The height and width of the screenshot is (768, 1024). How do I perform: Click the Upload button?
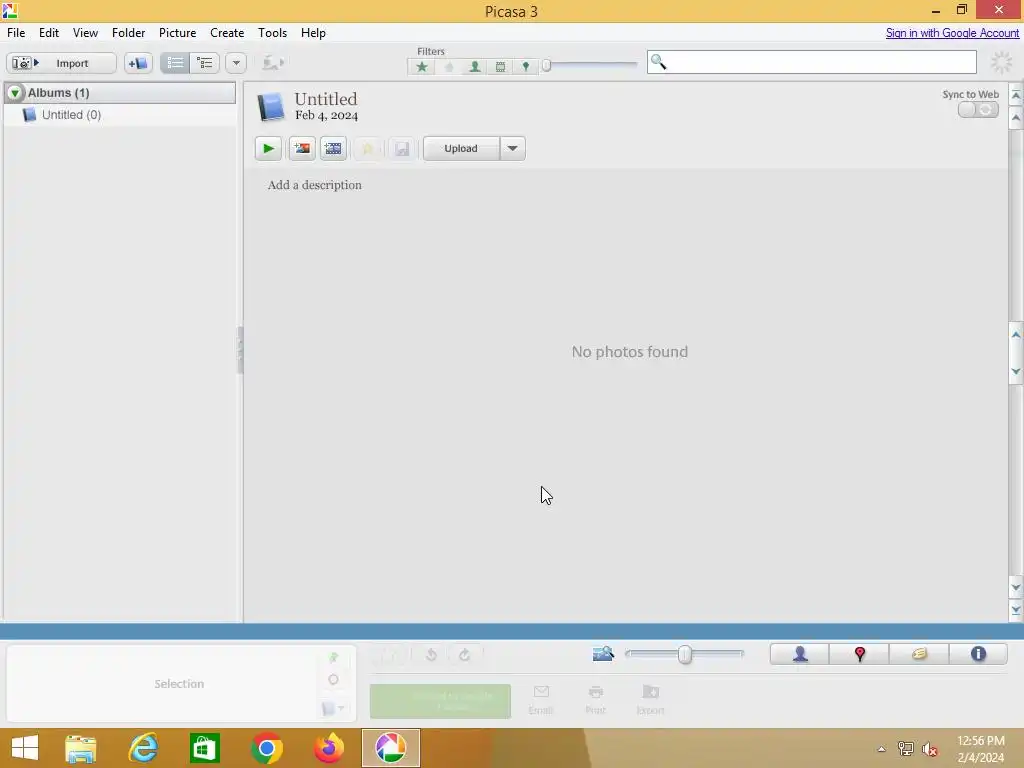(x=461, y=149)
